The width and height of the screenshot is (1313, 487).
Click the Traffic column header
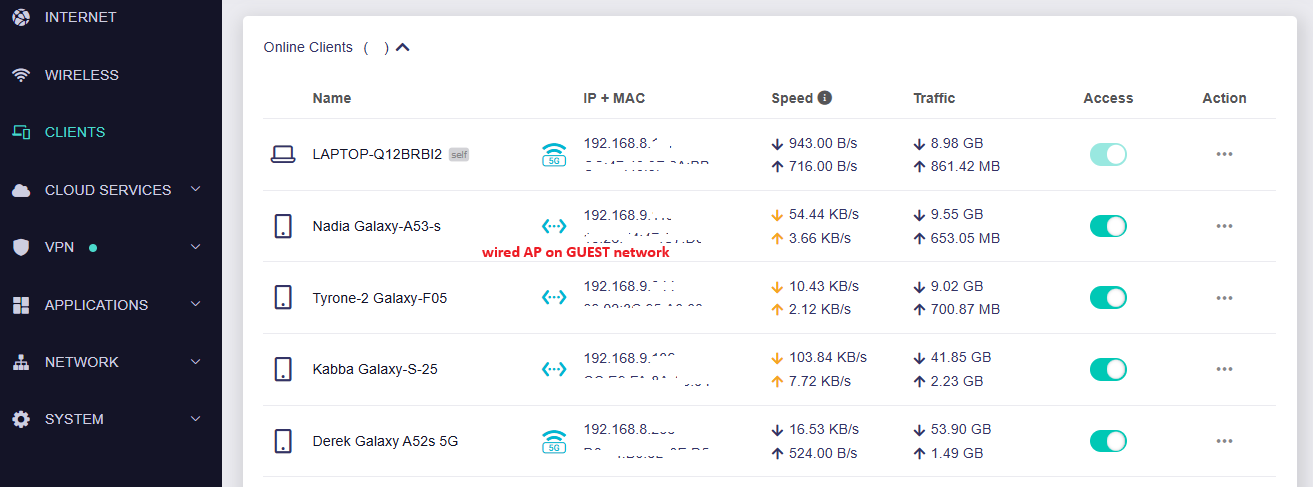pos(934,98)
